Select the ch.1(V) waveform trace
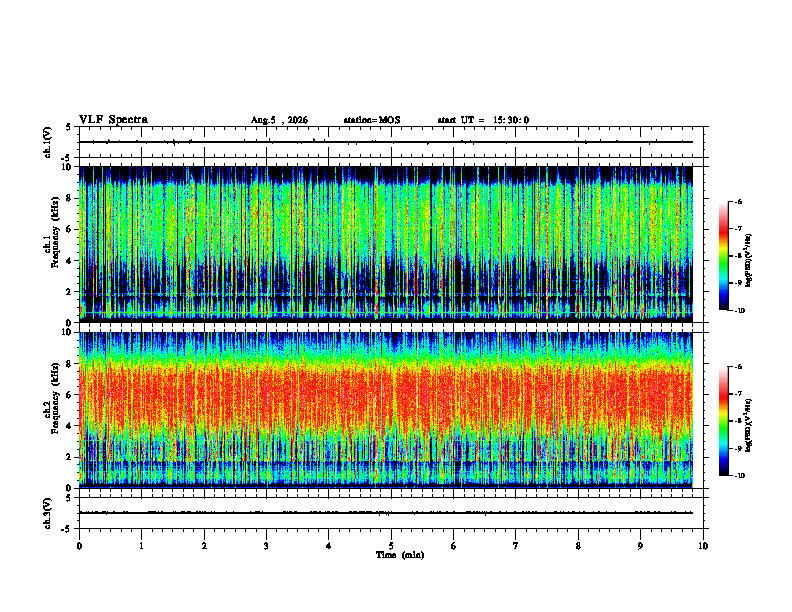This screenshot has height=612, width=792. point(386,142)
